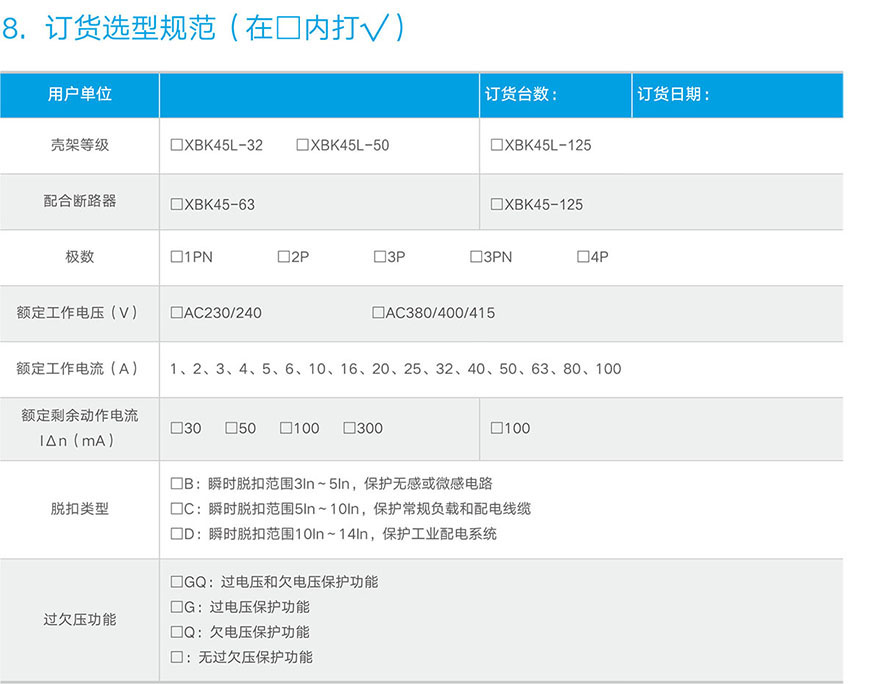Check the D type trip curve box
The width and height of the screenshot is (882, 684).
[177, 534]
